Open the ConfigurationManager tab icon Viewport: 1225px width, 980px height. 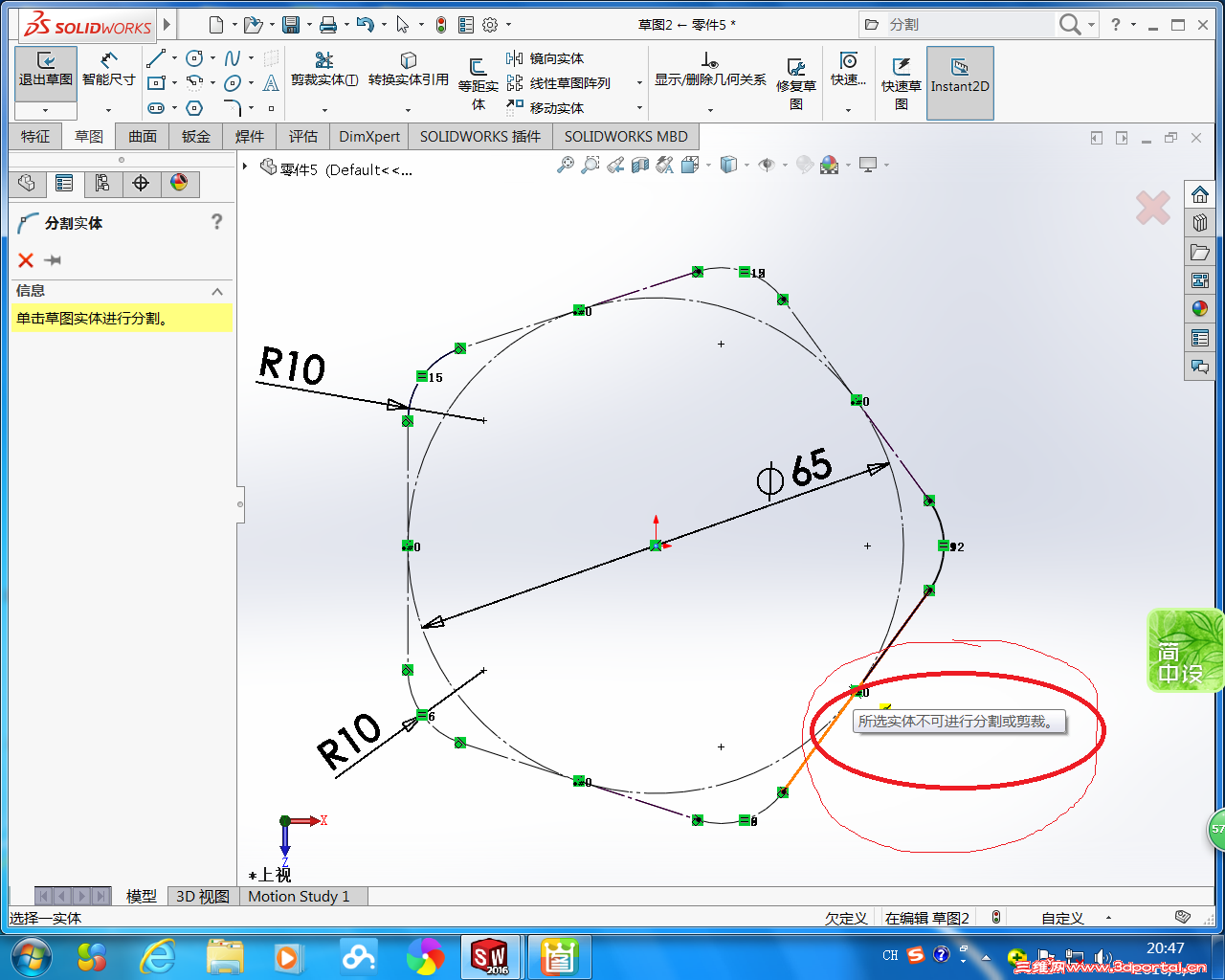point(102,183)
